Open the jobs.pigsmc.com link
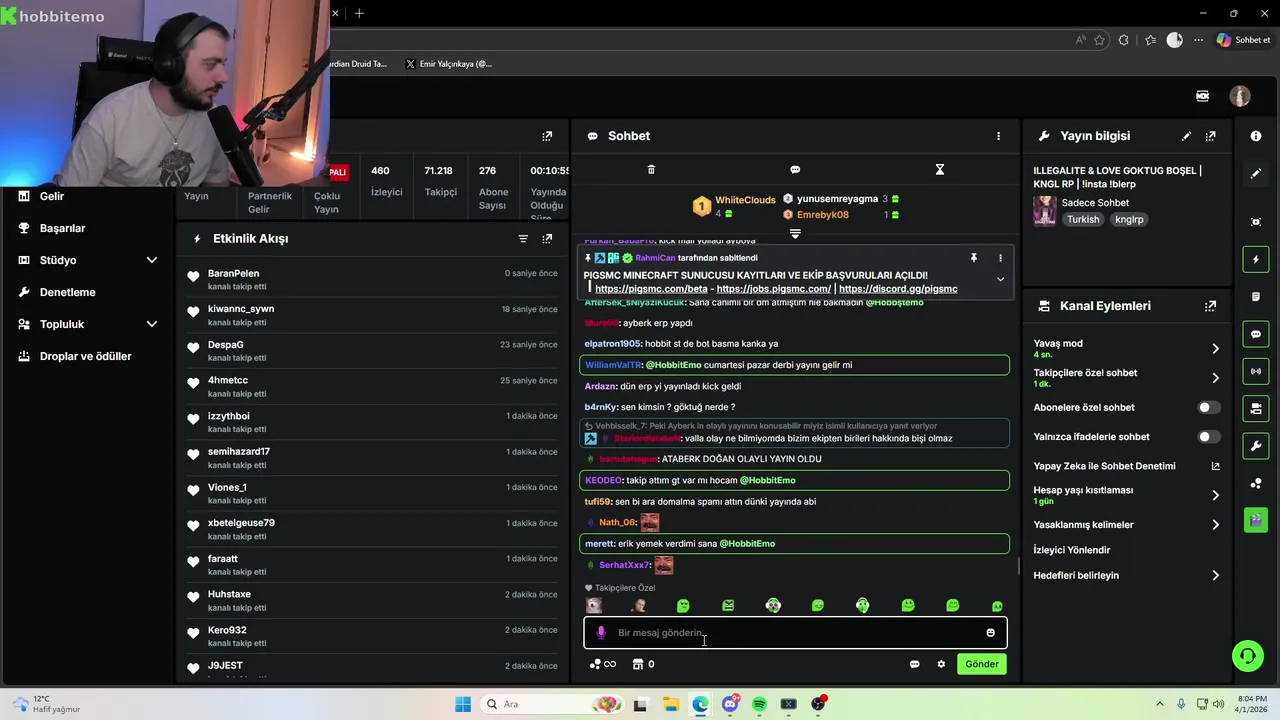1280x720 pixels. click(x=773, y=289)
